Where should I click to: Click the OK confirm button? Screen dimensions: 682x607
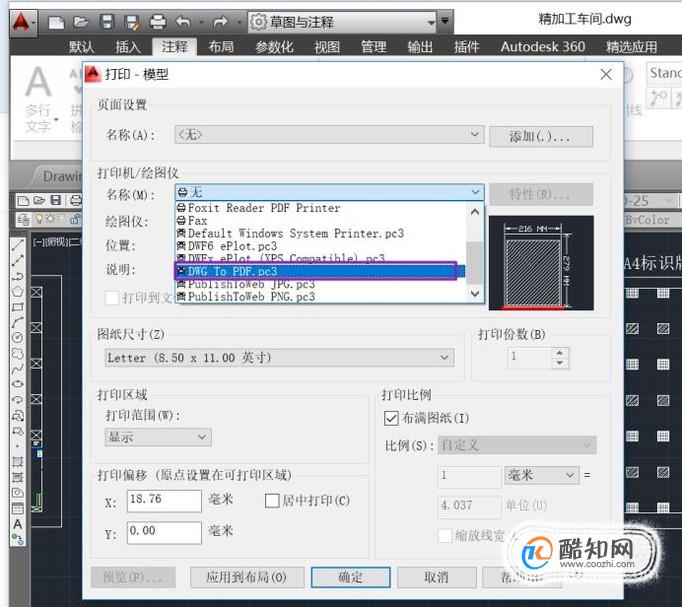351,577
